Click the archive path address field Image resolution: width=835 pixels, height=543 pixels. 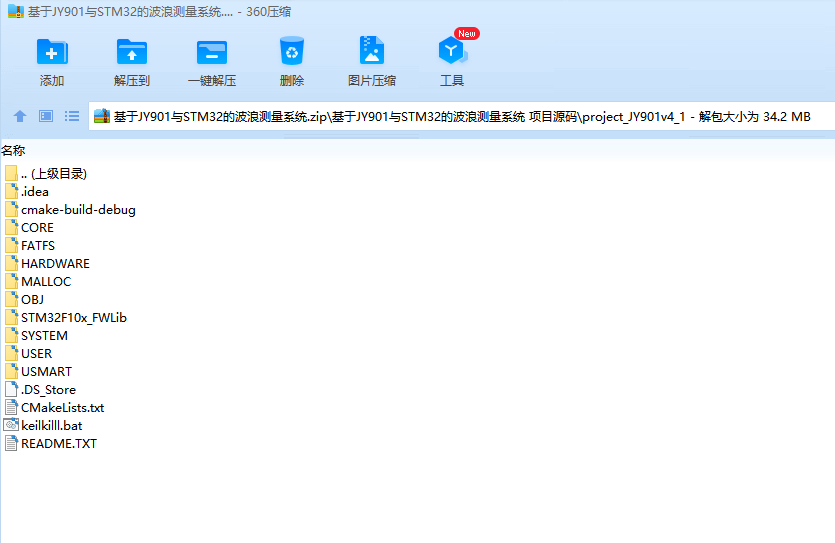[461, 116]
